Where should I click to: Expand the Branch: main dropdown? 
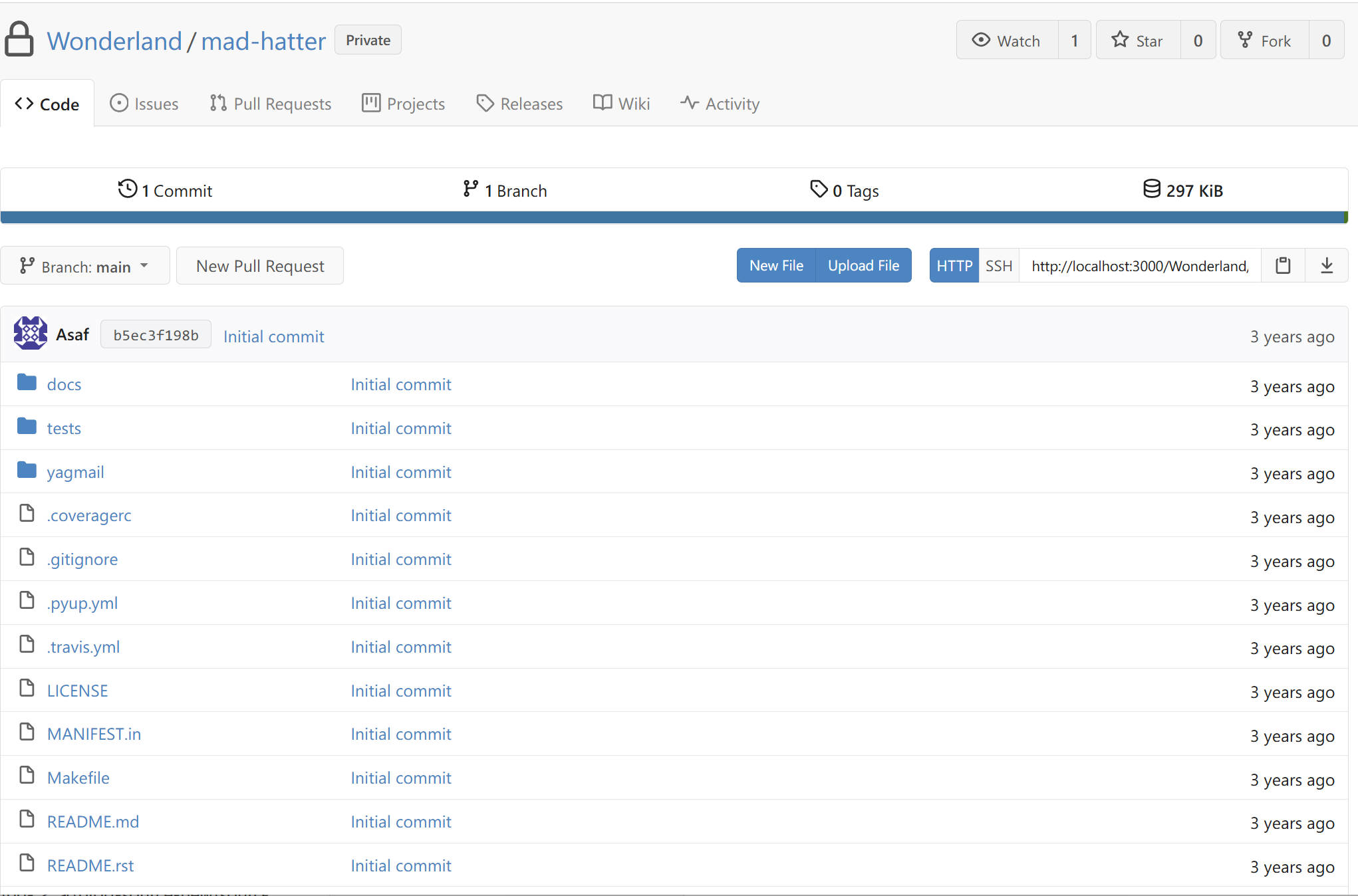[85, 267]
